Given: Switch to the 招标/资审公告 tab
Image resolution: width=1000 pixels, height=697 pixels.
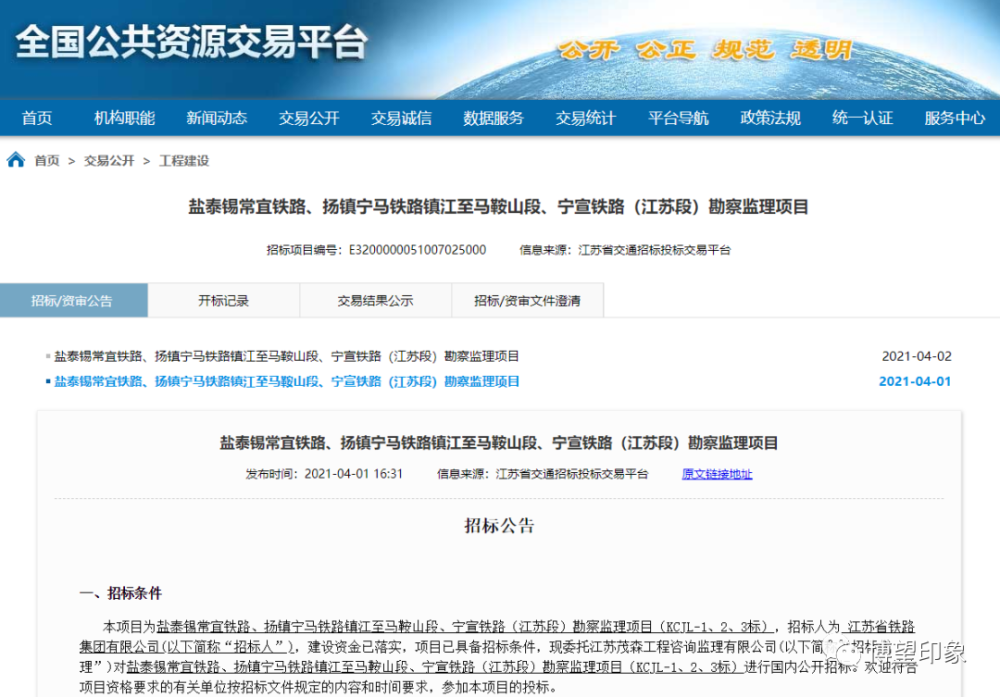Looking at the screenshot, I should (x=74, y=300).
